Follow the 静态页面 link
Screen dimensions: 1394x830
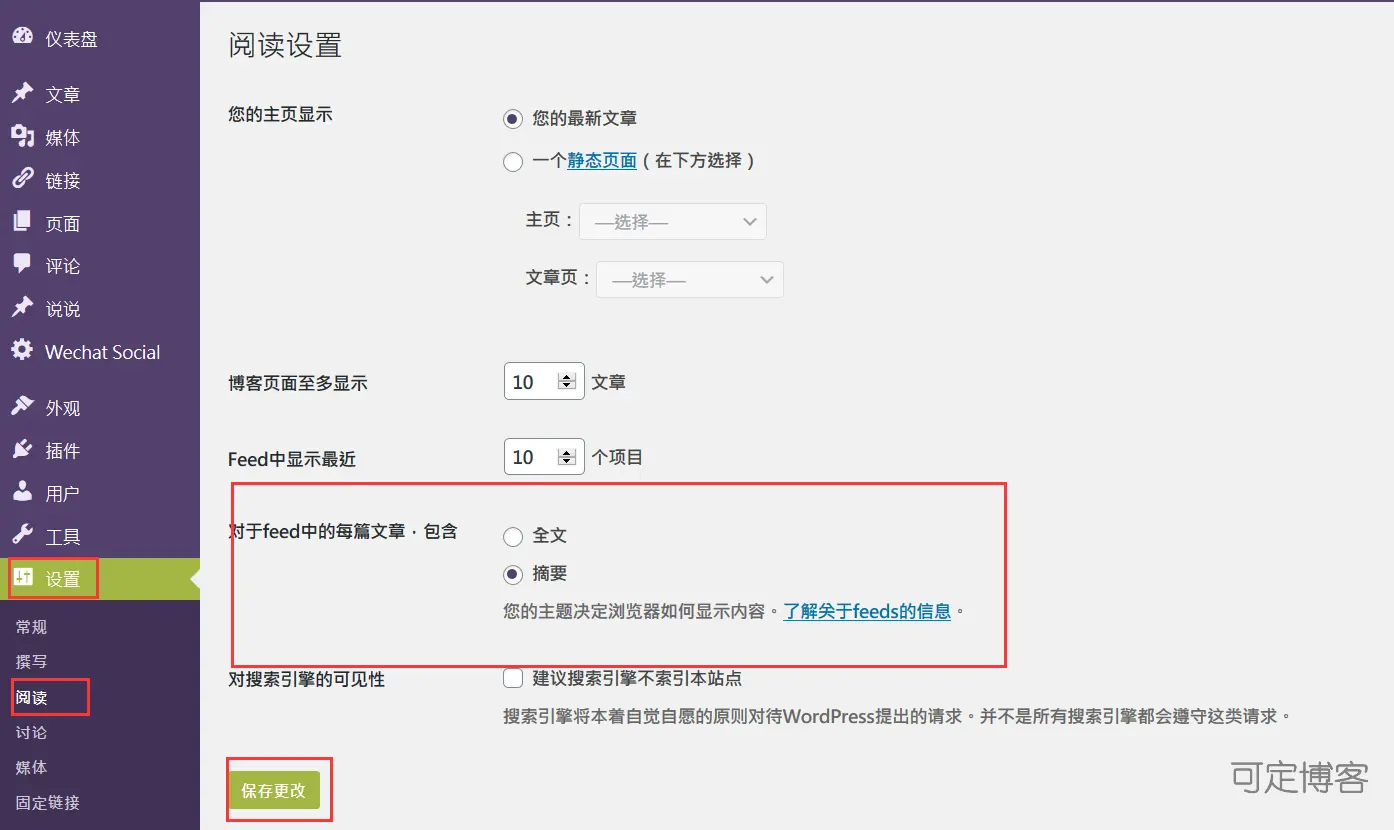point(602,160)
